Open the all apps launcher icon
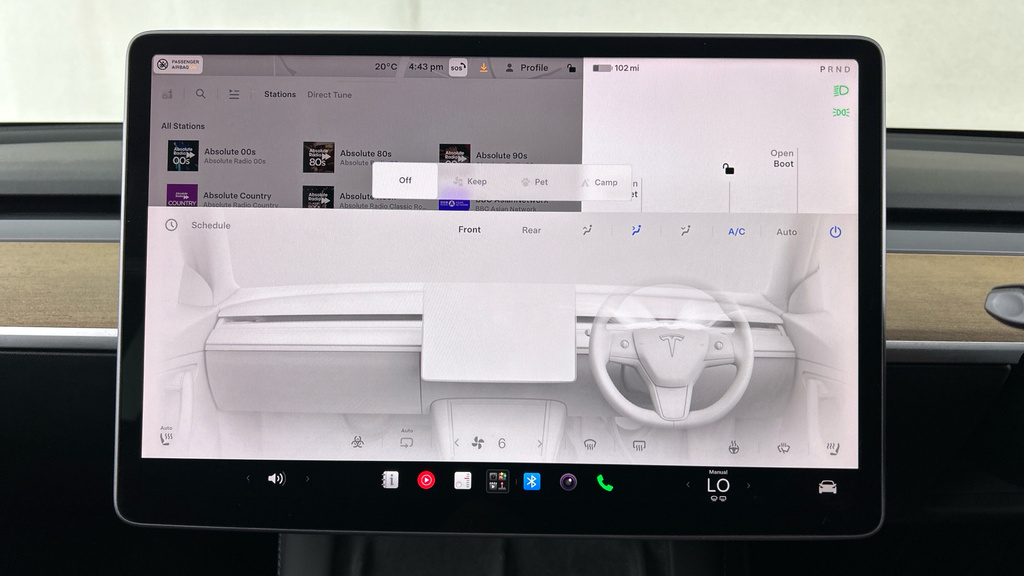 [498, 482]
